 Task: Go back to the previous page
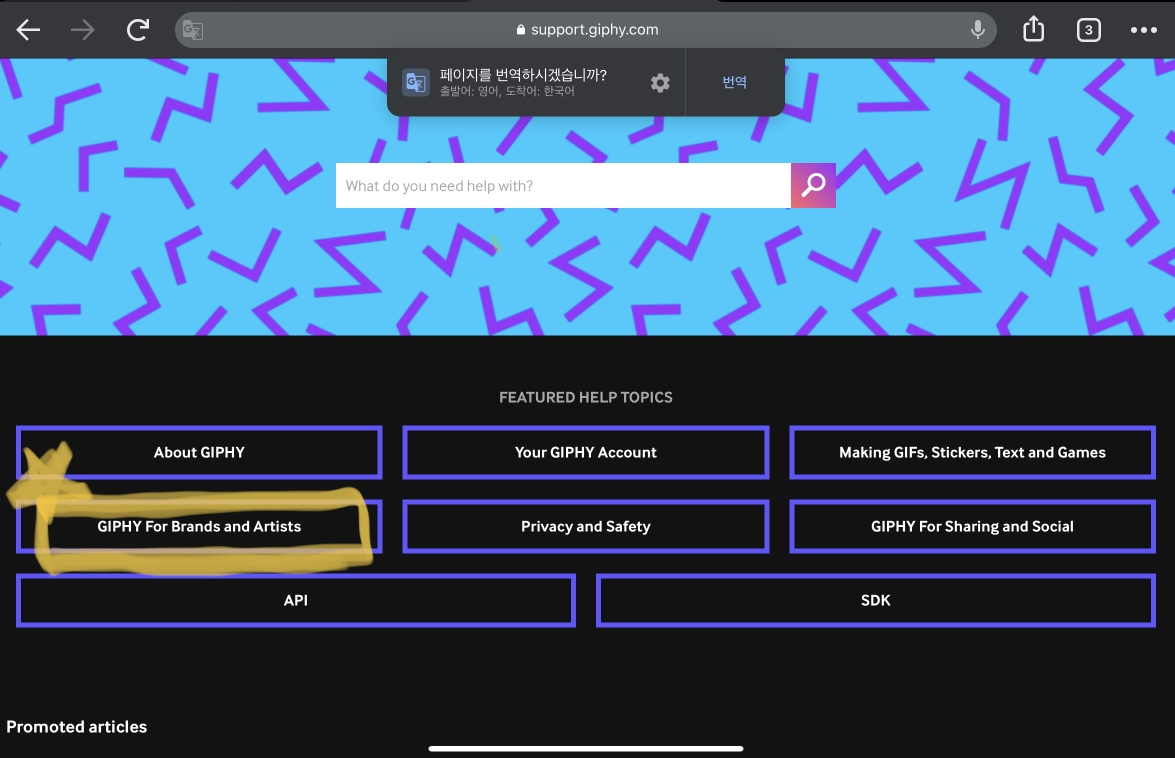pos(28,30)
